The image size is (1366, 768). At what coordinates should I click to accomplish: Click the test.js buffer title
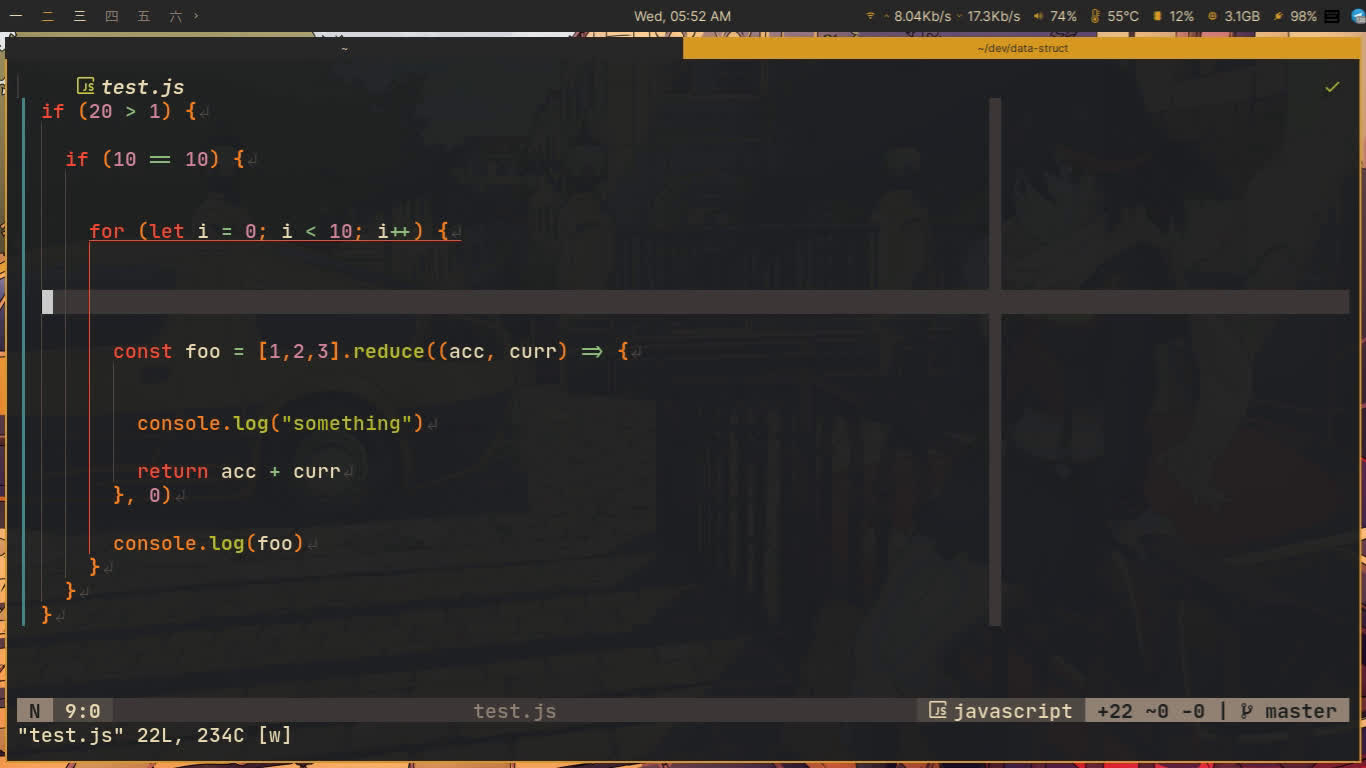(x=142, y=87)
